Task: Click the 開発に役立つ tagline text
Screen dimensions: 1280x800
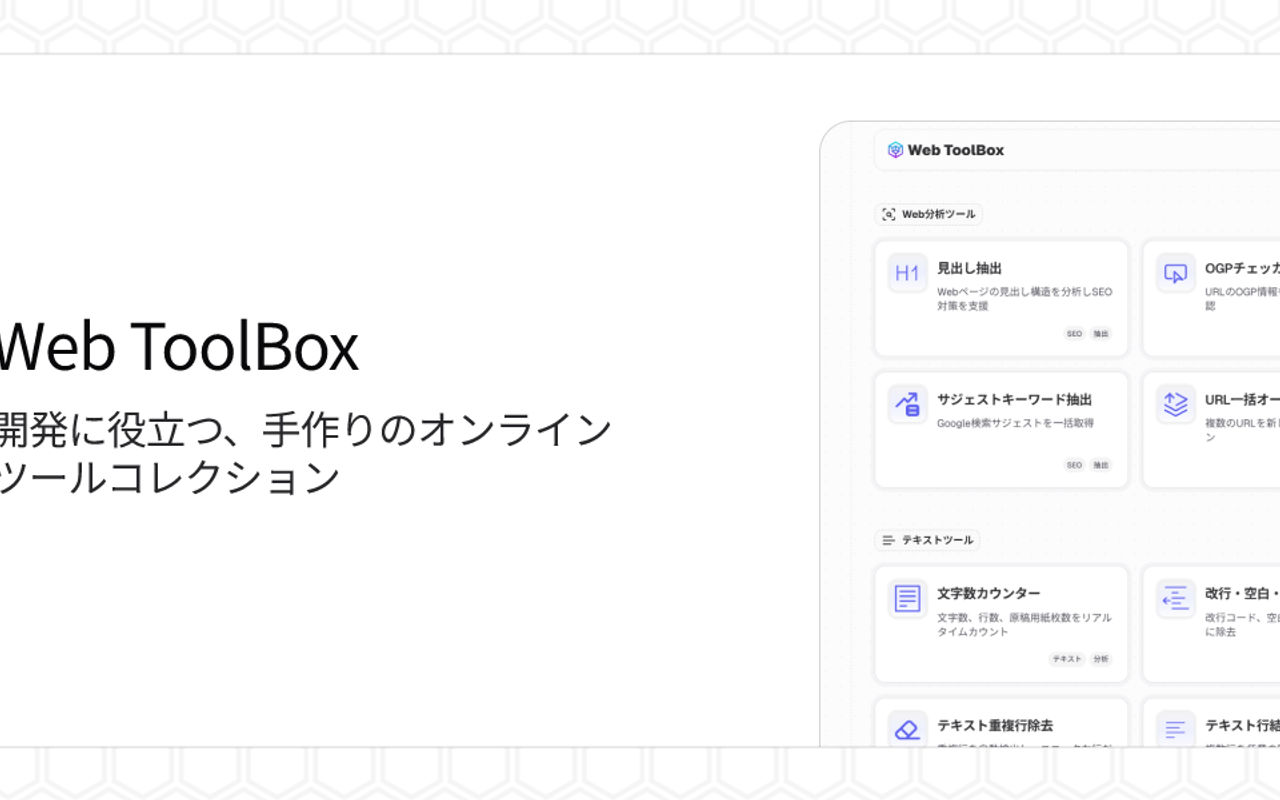Action: coord(305,454)
